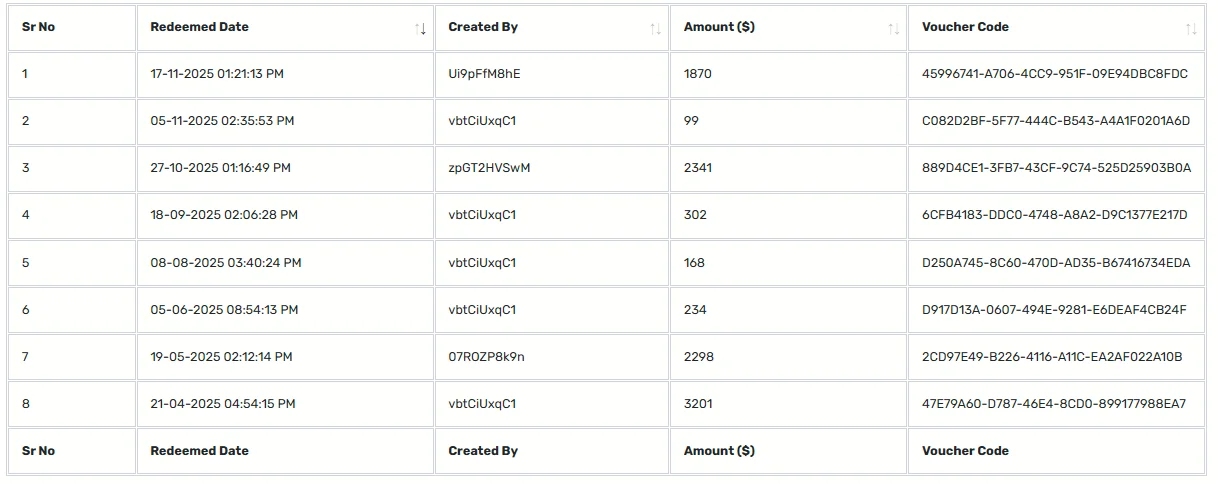Image resolution: width=1218 pixels, height=483 pixels.
Task: Toggle Amount ($) sort arrows icon
Action: 894,29
